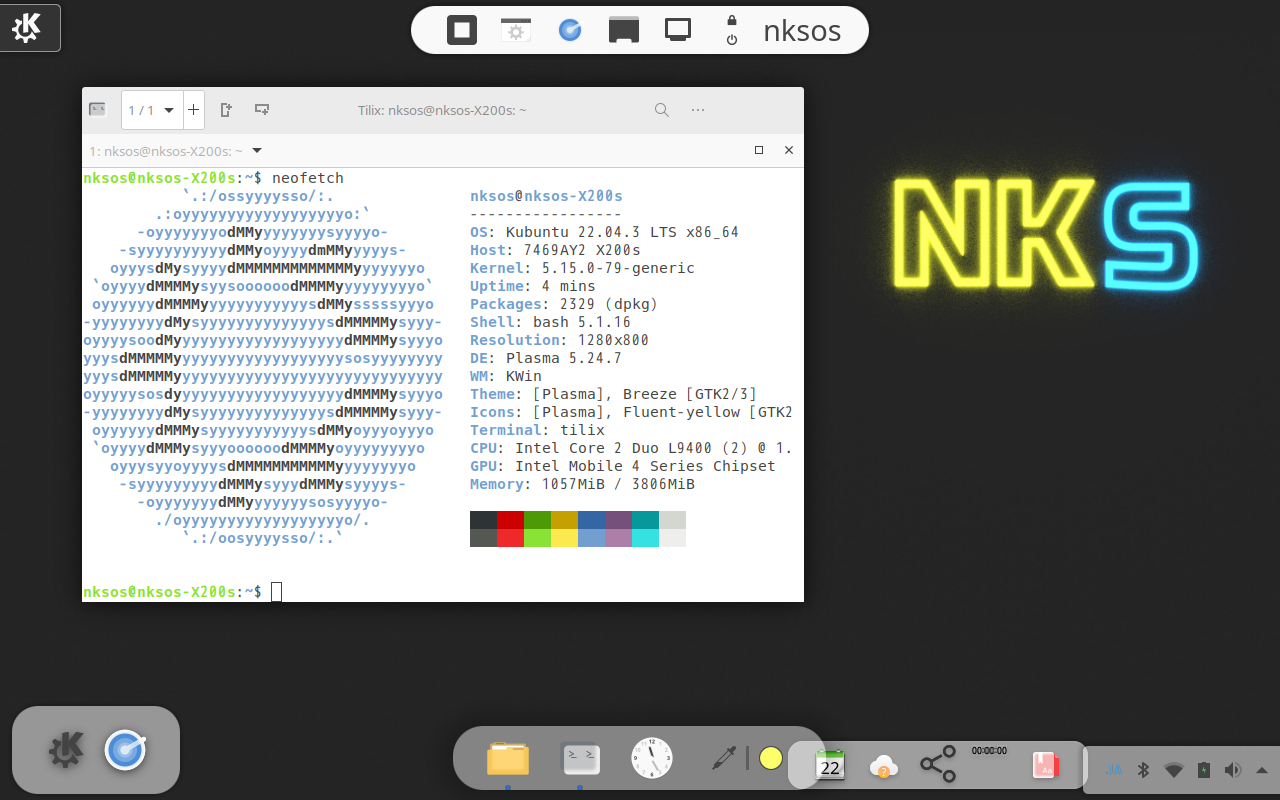The image size is (1280, 800).
Task: Click the OS line Kubuntu 22.04.3 LTS
Action: point(604,232)
